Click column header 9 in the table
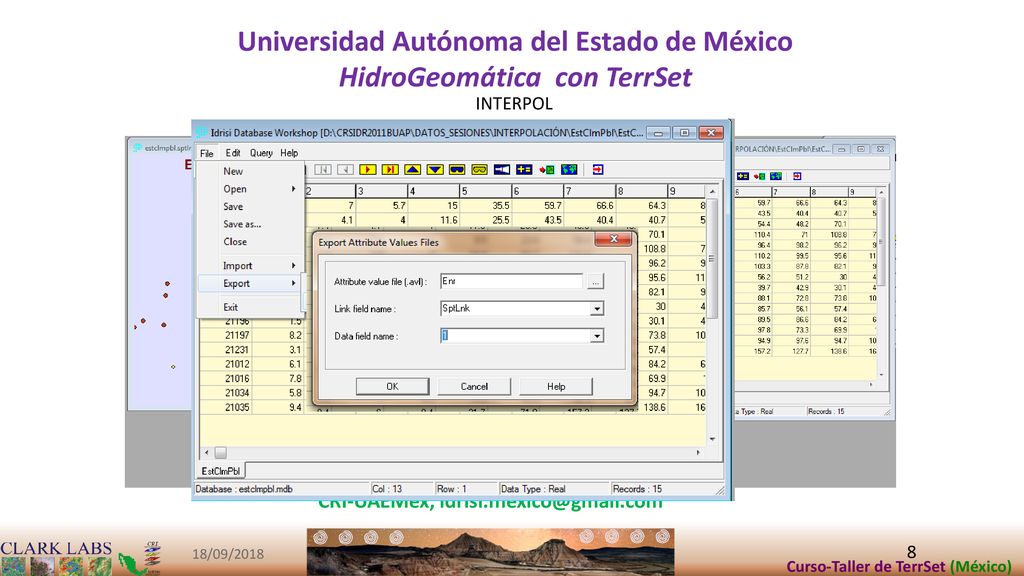 pos(686,191)
